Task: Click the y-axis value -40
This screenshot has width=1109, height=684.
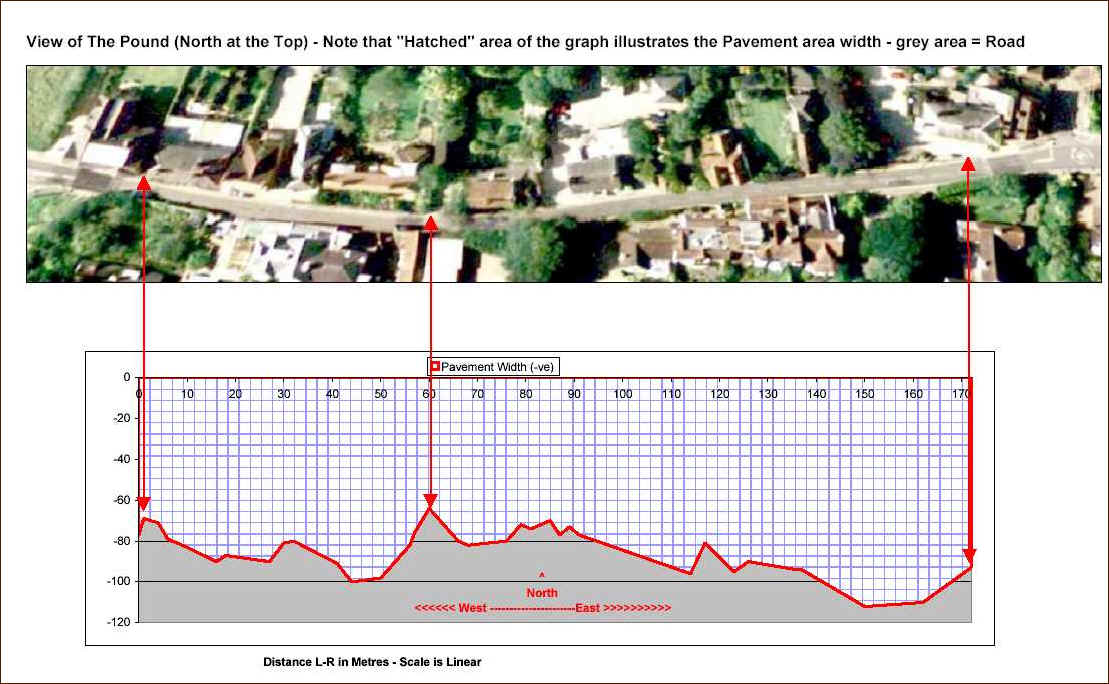Action: [122, 459]
